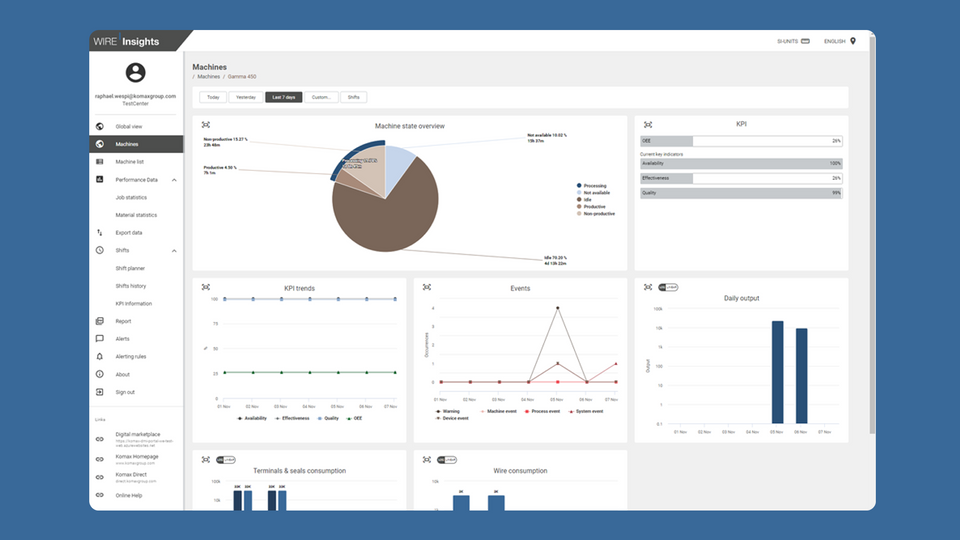Image resolution: width=960 pixels, height=540 pixels.
Task: Click the Sign out icon
Action: [100, 392]
